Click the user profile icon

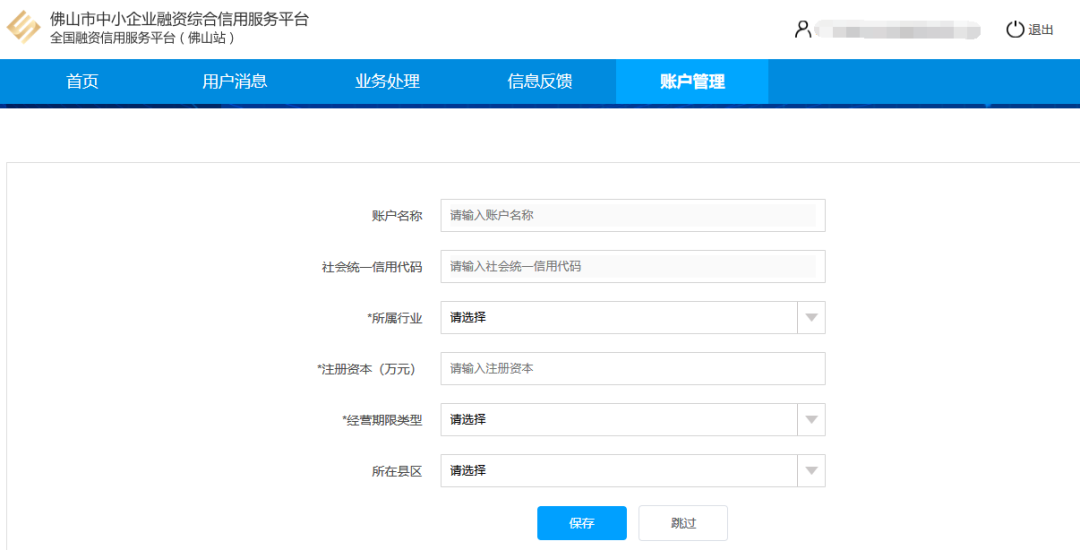(x=802, y=30)
